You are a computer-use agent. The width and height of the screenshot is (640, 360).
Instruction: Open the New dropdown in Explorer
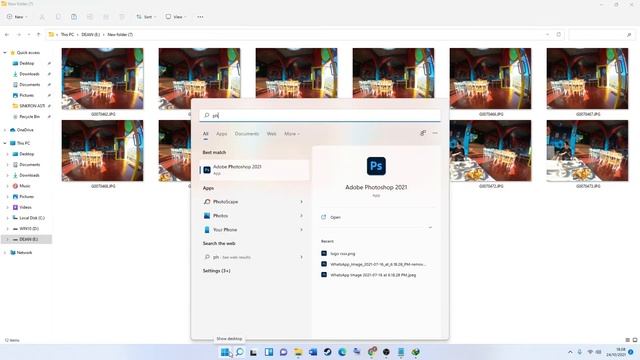(17, 17)
